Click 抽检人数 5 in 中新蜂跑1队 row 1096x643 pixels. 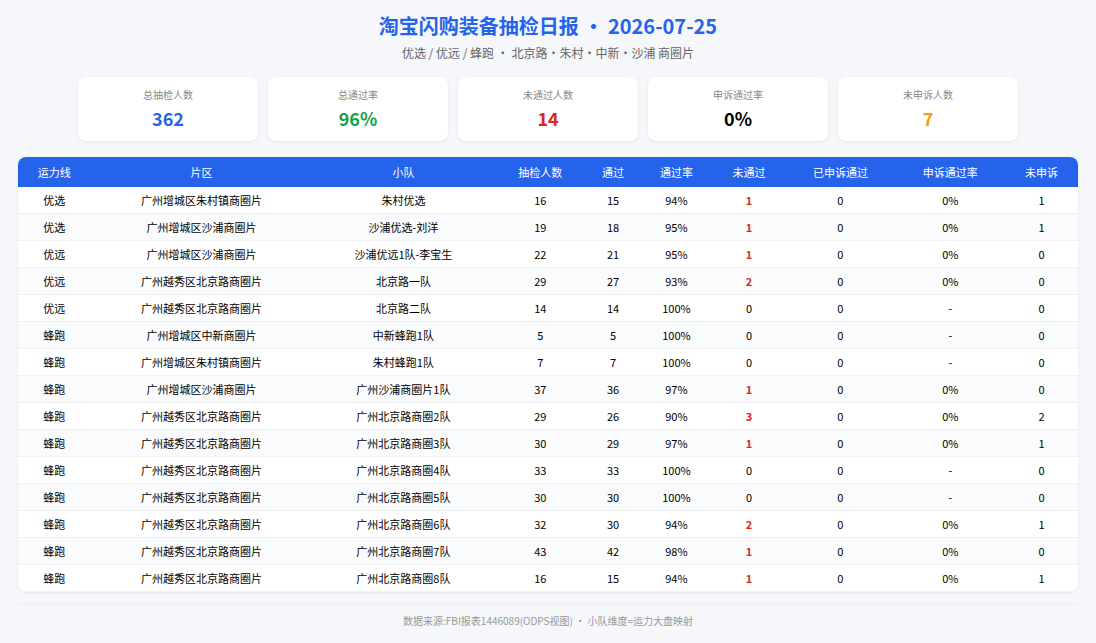pyautogui.click(x=540, y=336)
